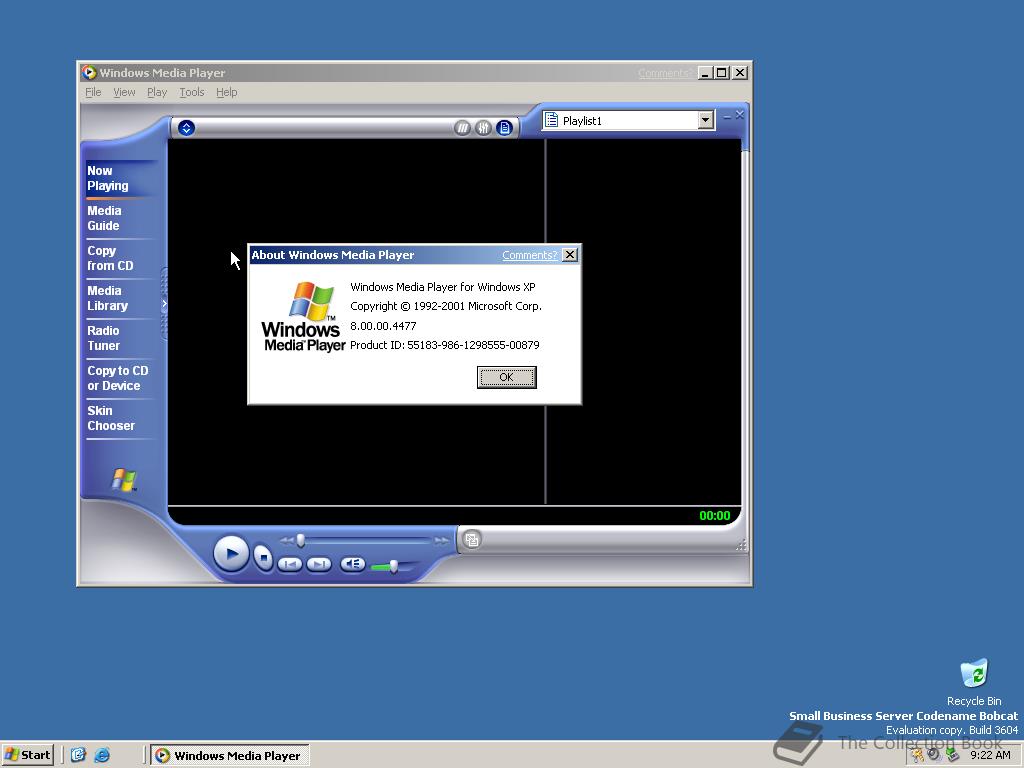Click Show Desktop quick launch icon
Viewport: 1024px width, 768px height.
click(x=78, y=755)
